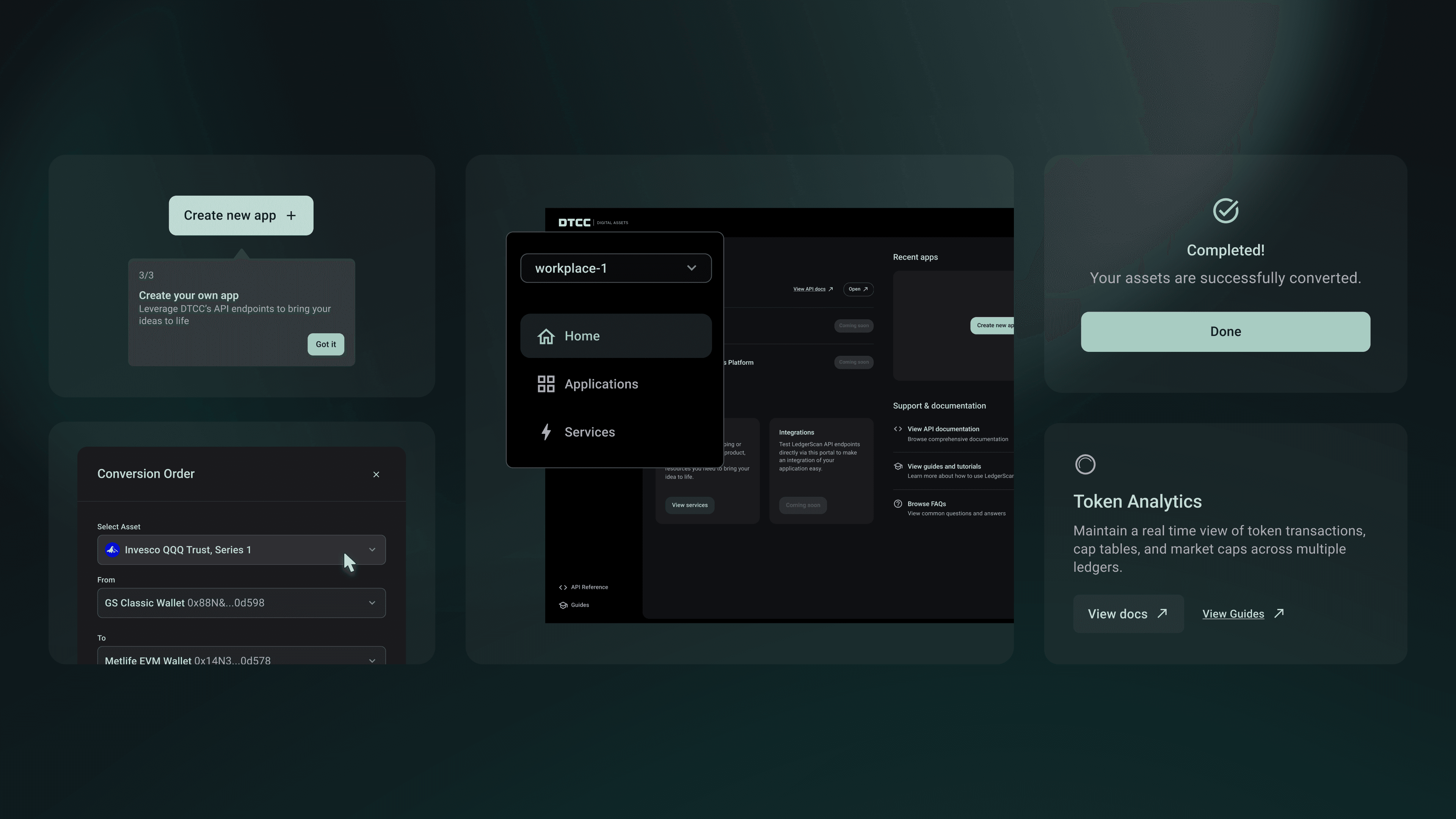Click the Applications grid icon
1456x819 pixels.
[x=546, y=384]
